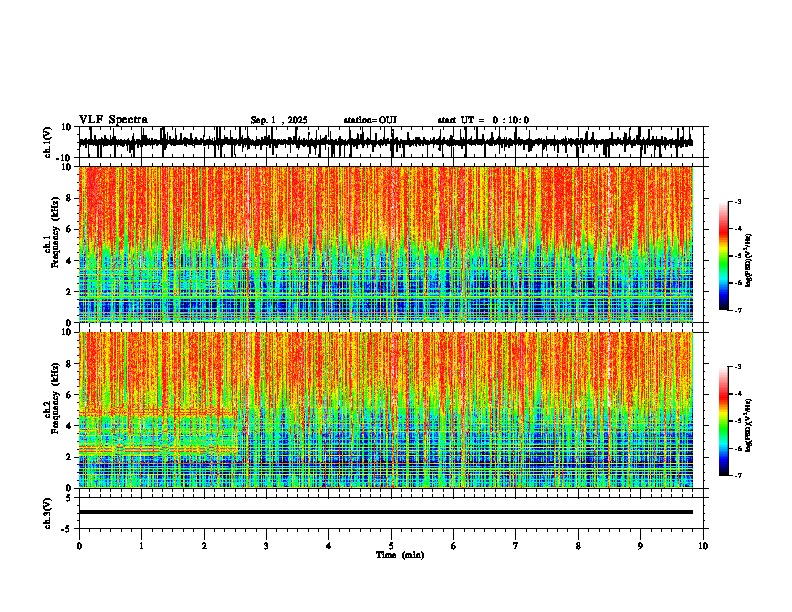This screenshot has width=792, height=612.
Task: Click time axis tick label 10 at the right end
Action: tap(703, 546)
